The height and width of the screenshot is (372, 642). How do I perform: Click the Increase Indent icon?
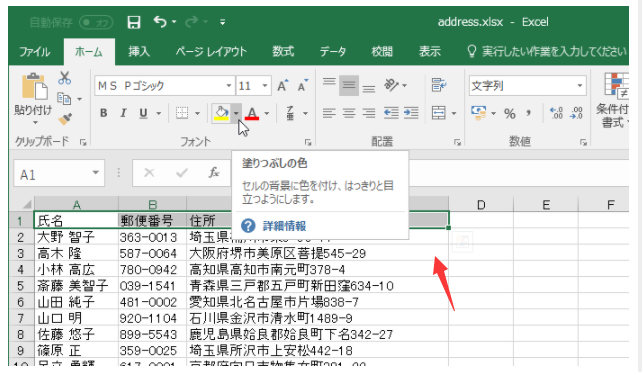click(411, 113)
